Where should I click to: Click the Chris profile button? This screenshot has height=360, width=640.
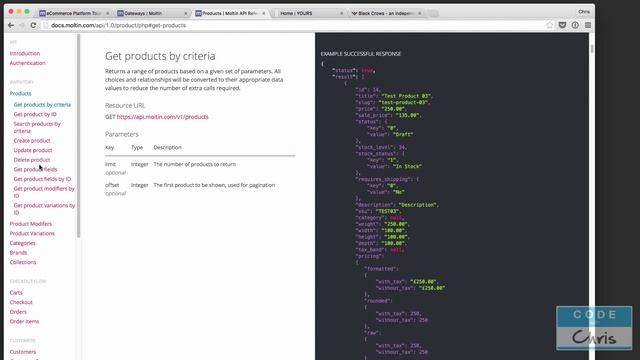point(584,11)
